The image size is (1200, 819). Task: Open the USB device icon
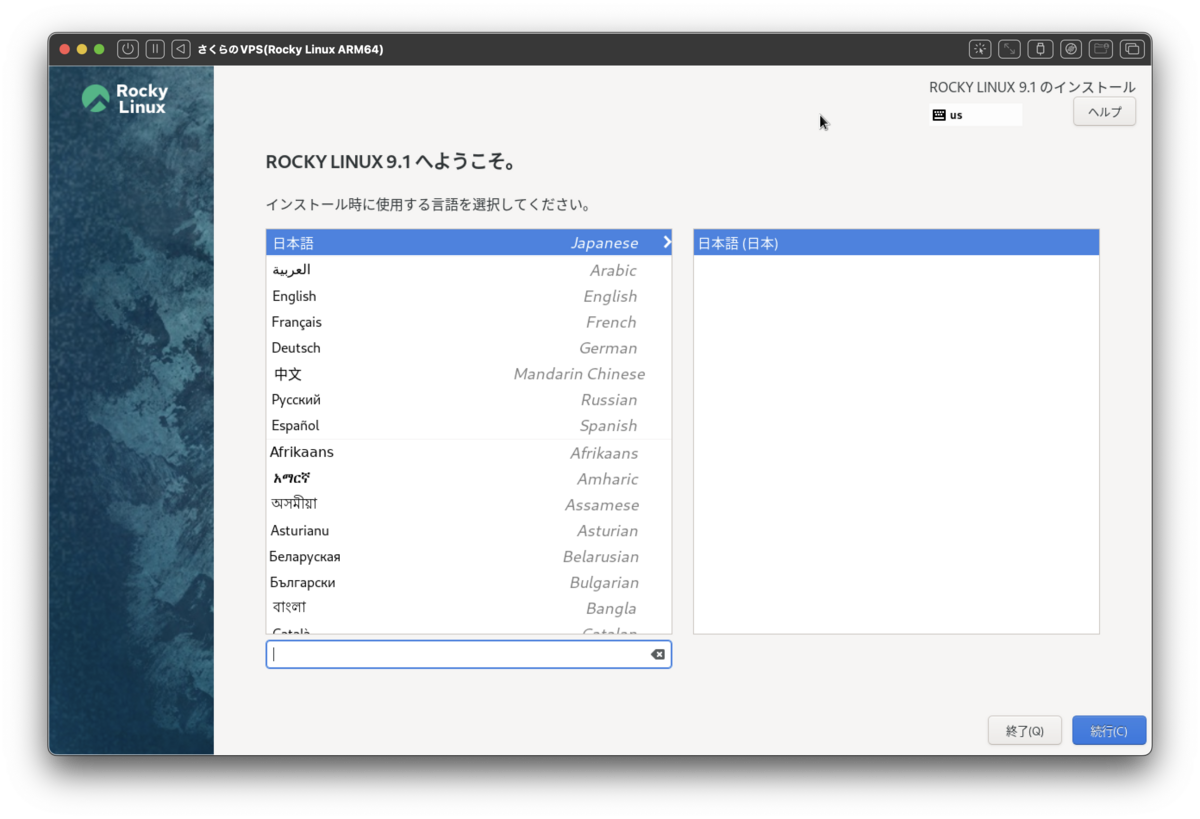point(1040,48)
